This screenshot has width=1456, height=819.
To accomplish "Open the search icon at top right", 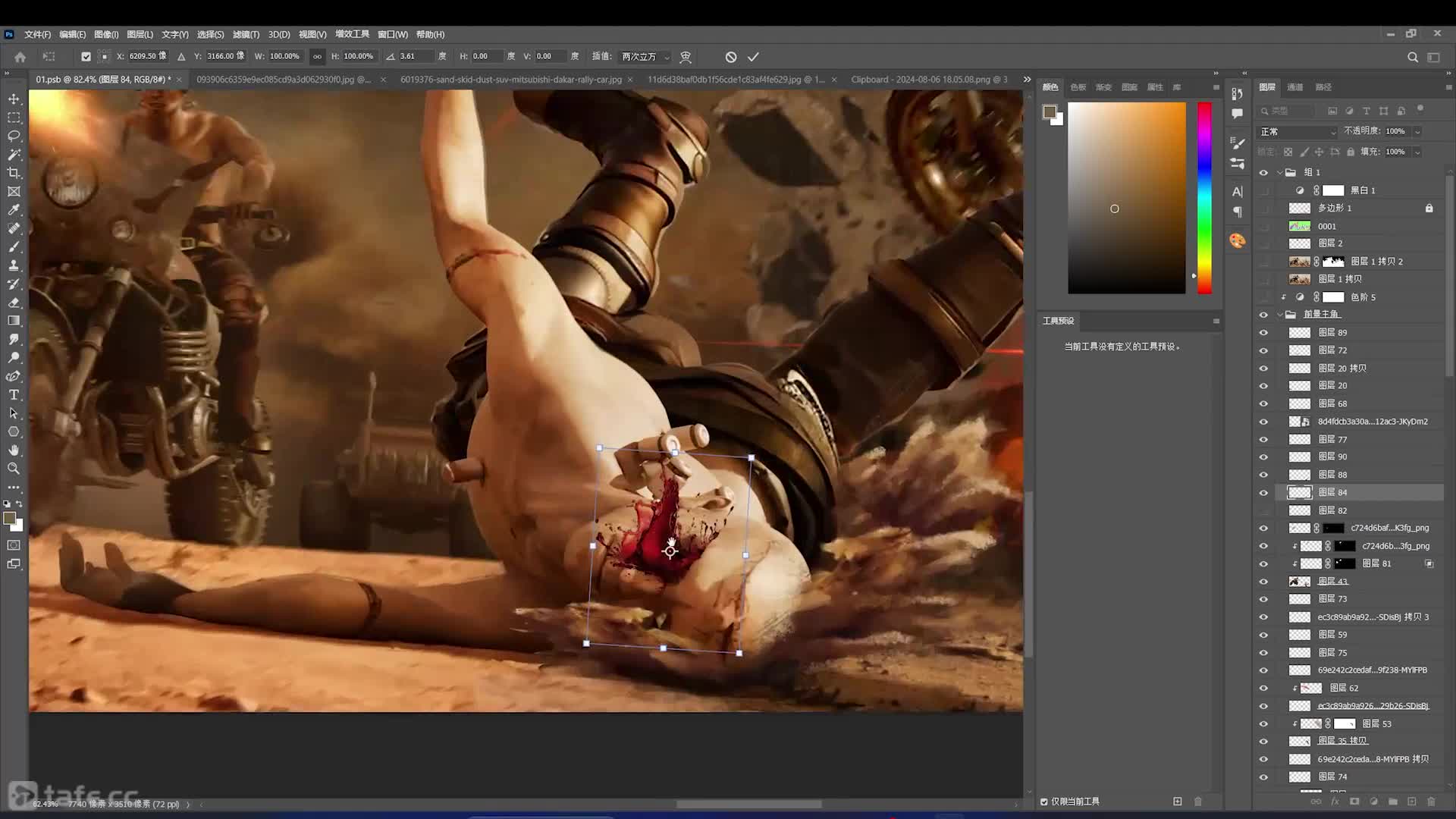I will [x=1413, y=57].
